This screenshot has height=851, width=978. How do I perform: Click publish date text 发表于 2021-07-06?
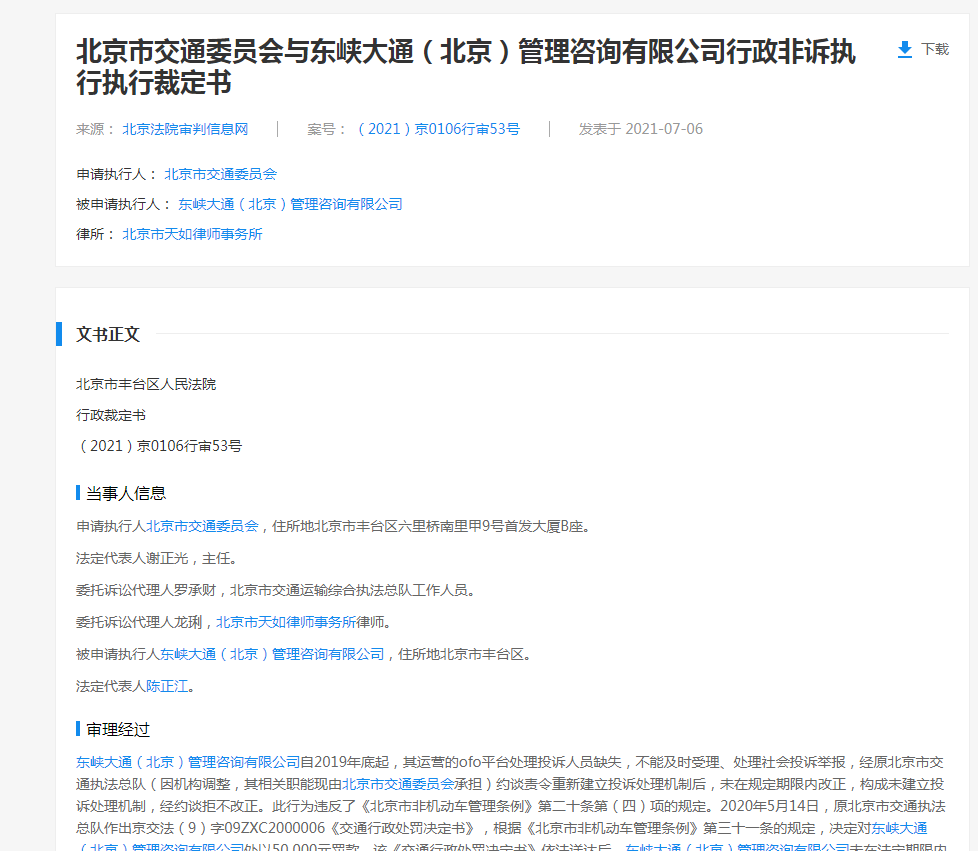(x=641, y=129)
